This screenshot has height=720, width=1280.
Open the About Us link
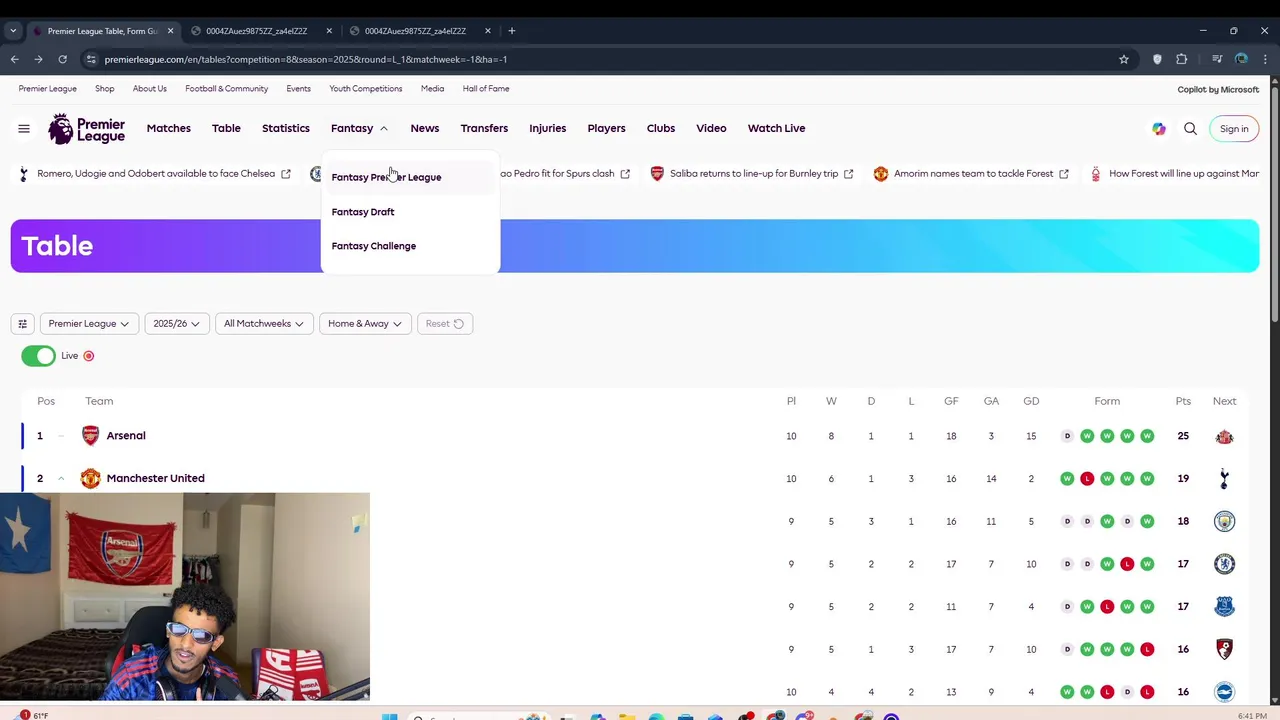(150, 89)
